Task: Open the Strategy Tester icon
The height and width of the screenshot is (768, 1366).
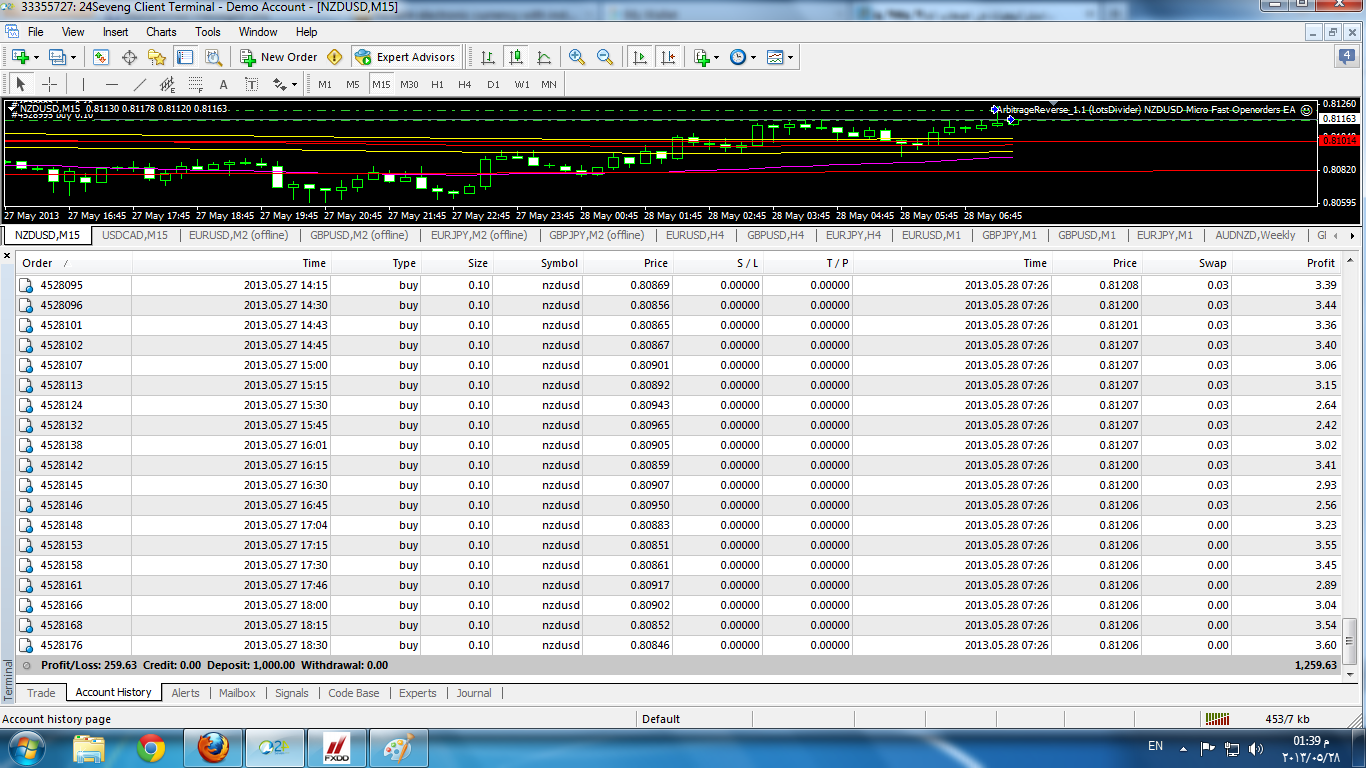Action: click(213, 57)
